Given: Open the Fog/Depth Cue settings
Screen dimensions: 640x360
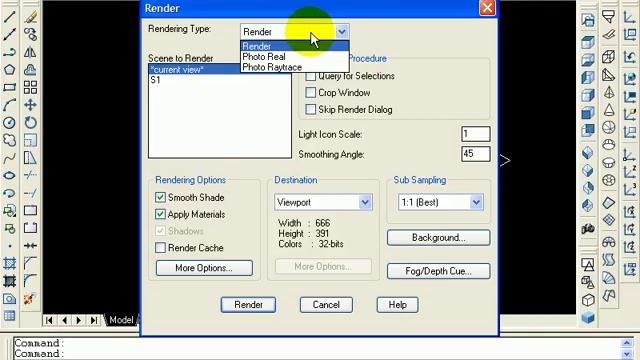Looking at the screenshot, I should [438, 271].
